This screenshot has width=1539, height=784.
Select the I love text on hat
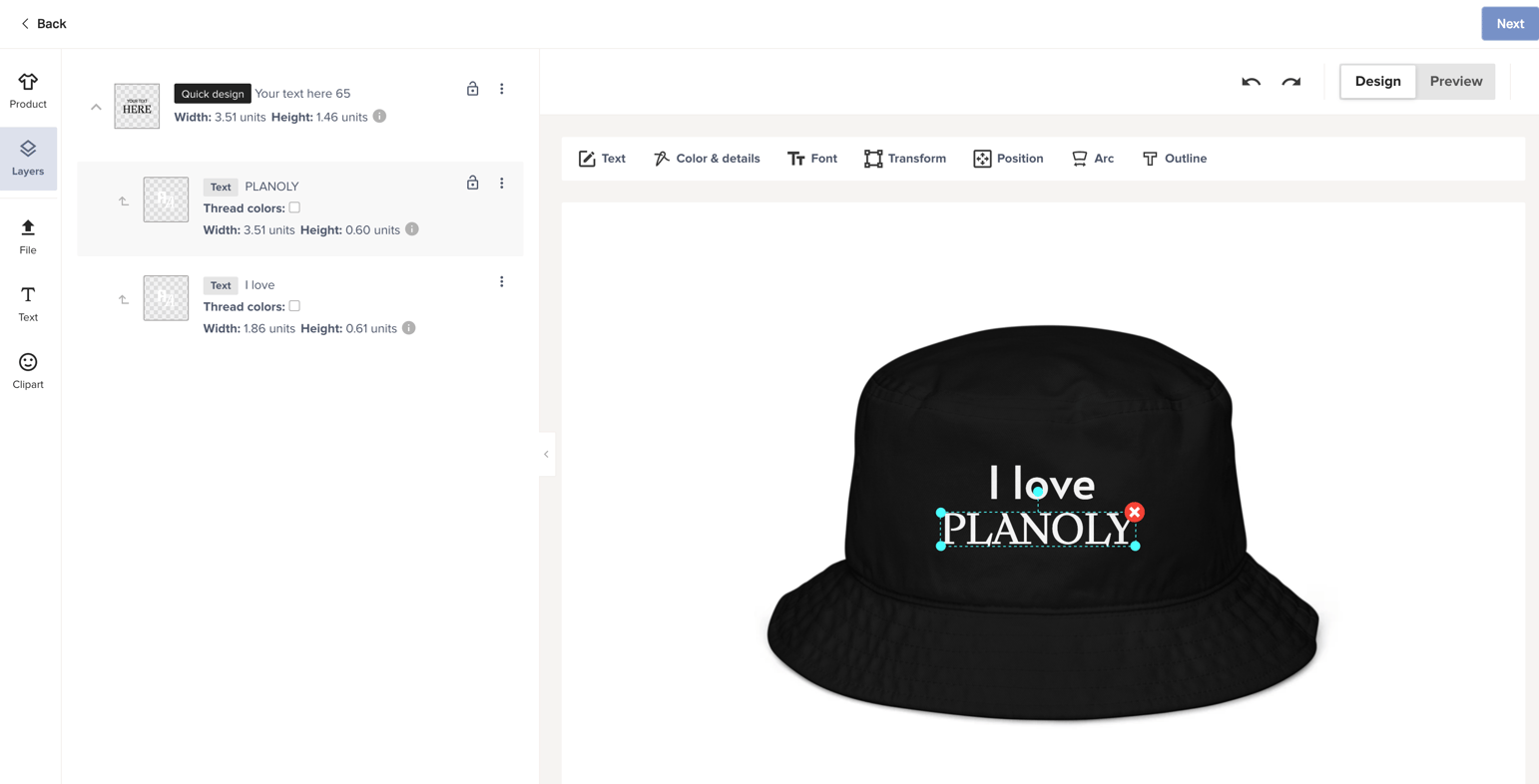click(x=1042, y=483)
